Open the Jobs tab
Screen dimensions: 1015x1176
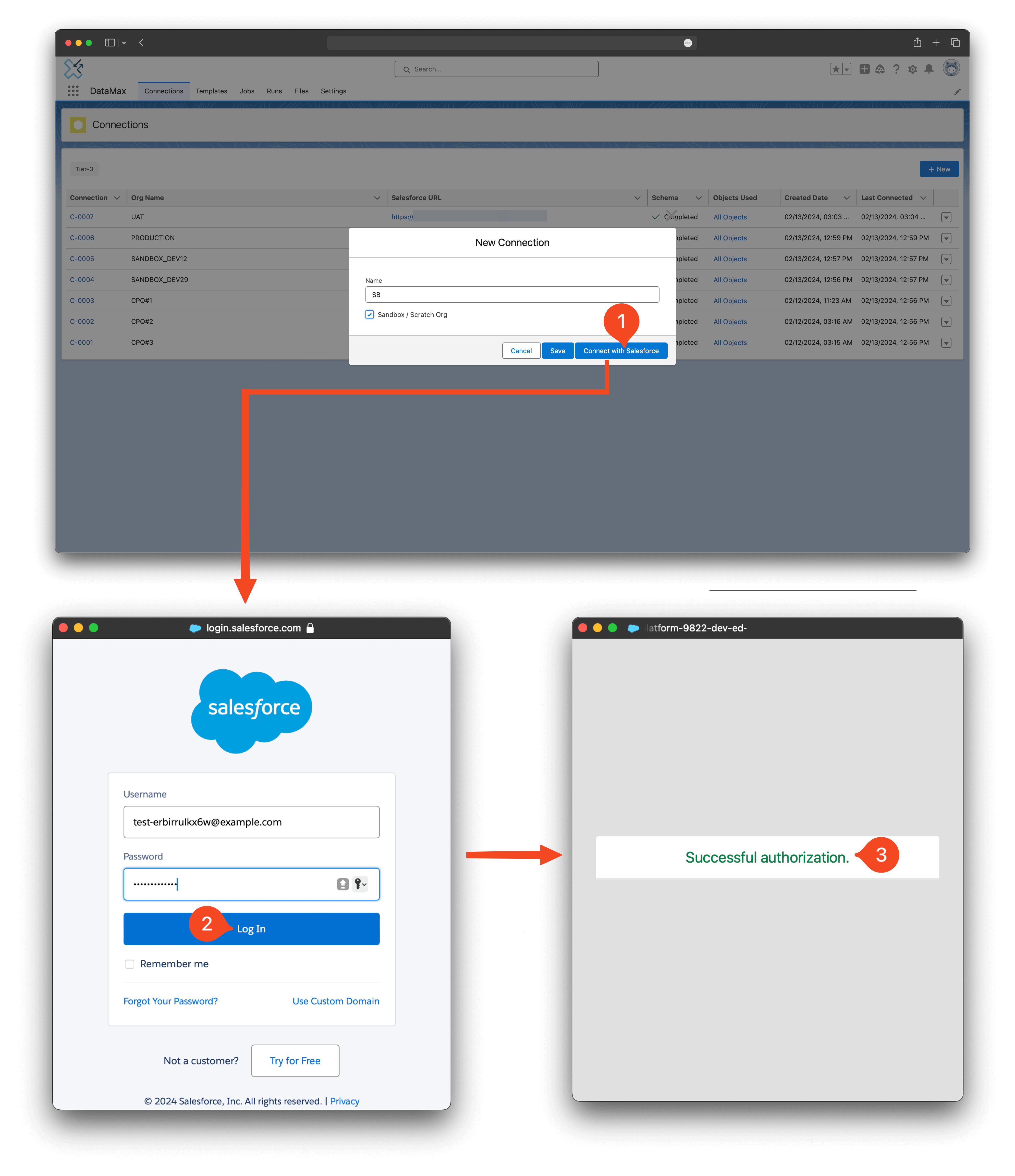[247, 91]
